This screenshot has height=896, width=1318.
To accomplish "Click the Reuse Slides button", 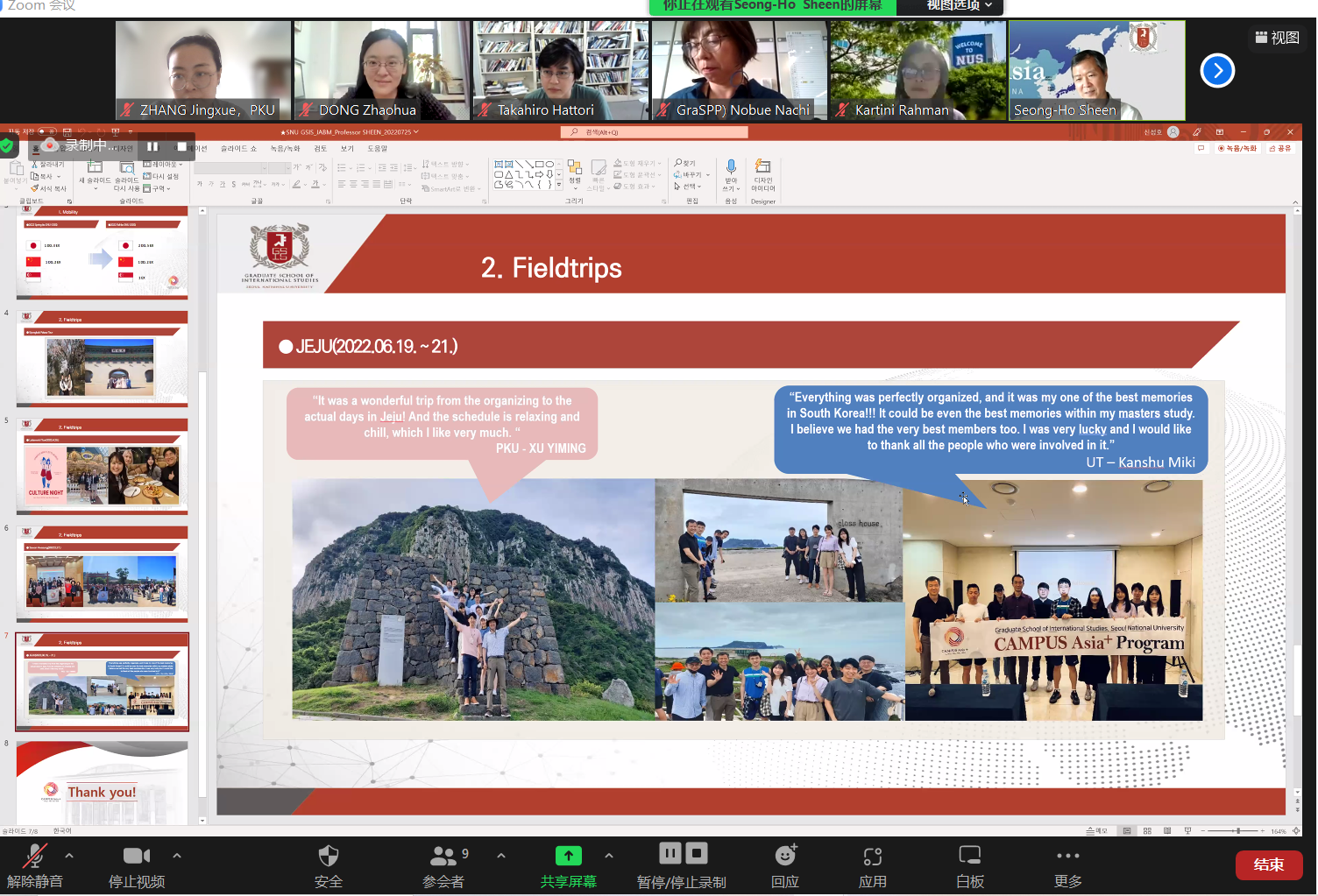I will [x=126, y=176].
